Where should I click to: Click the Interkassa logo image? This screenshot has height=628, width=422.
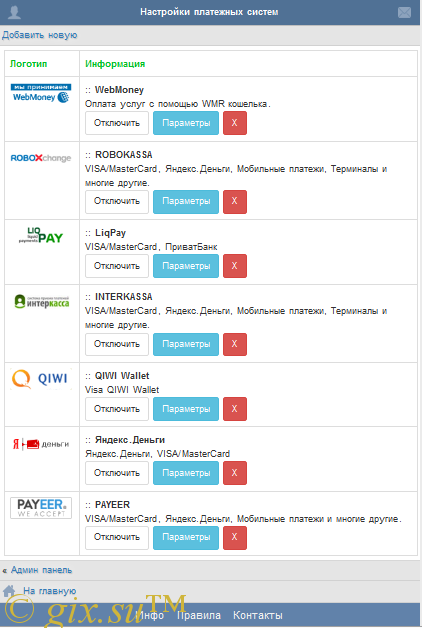[42, 302]
